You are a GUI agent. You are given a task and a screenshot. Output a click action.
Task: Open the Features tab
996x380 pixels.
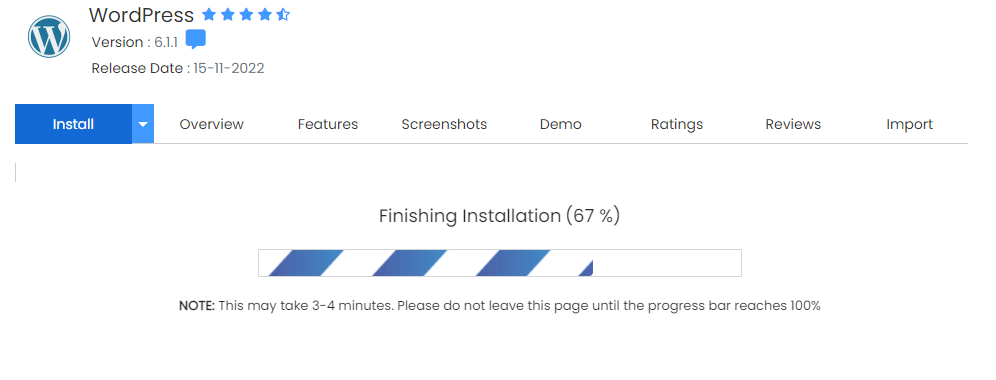[x=328, y=124]
